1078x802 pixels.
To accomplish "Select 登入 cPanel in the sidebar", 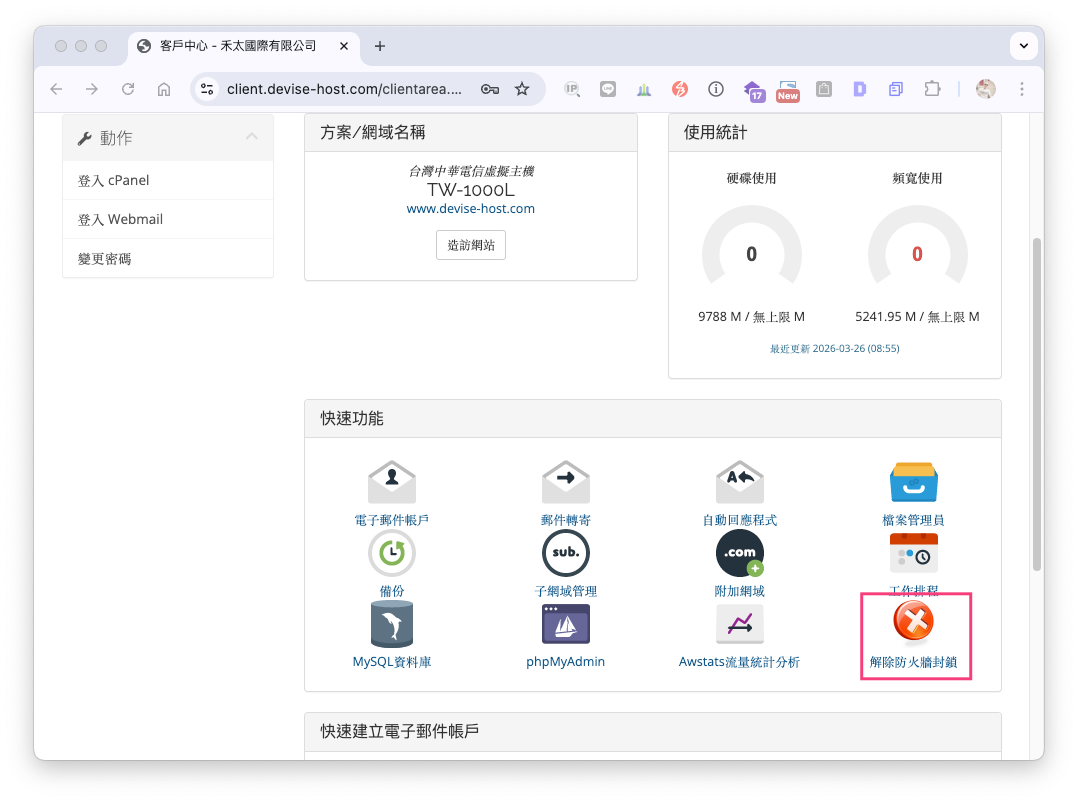I will 114,181.
